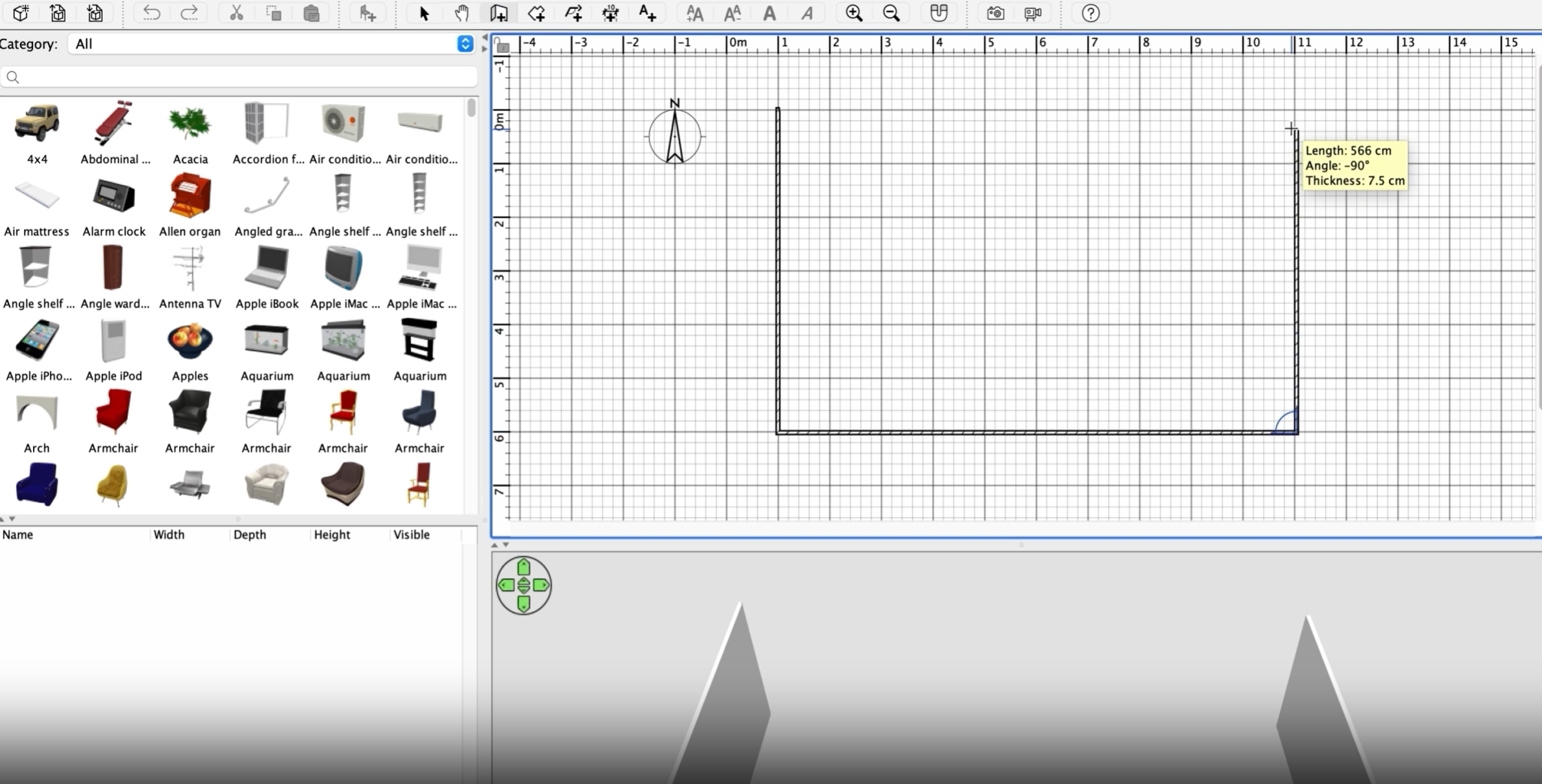This screenshot has height=784, width=1542.
Task: Click the Create photo camera icon
Action: 995,13
